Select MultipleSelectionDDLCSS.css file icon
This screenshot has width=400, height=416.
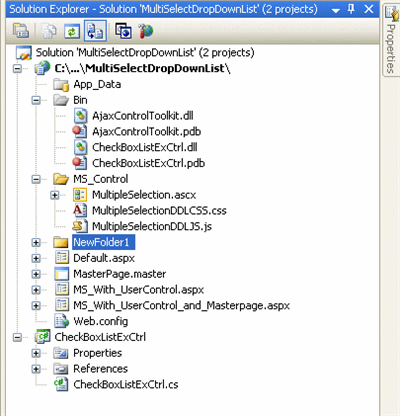(x=80, y=210)
